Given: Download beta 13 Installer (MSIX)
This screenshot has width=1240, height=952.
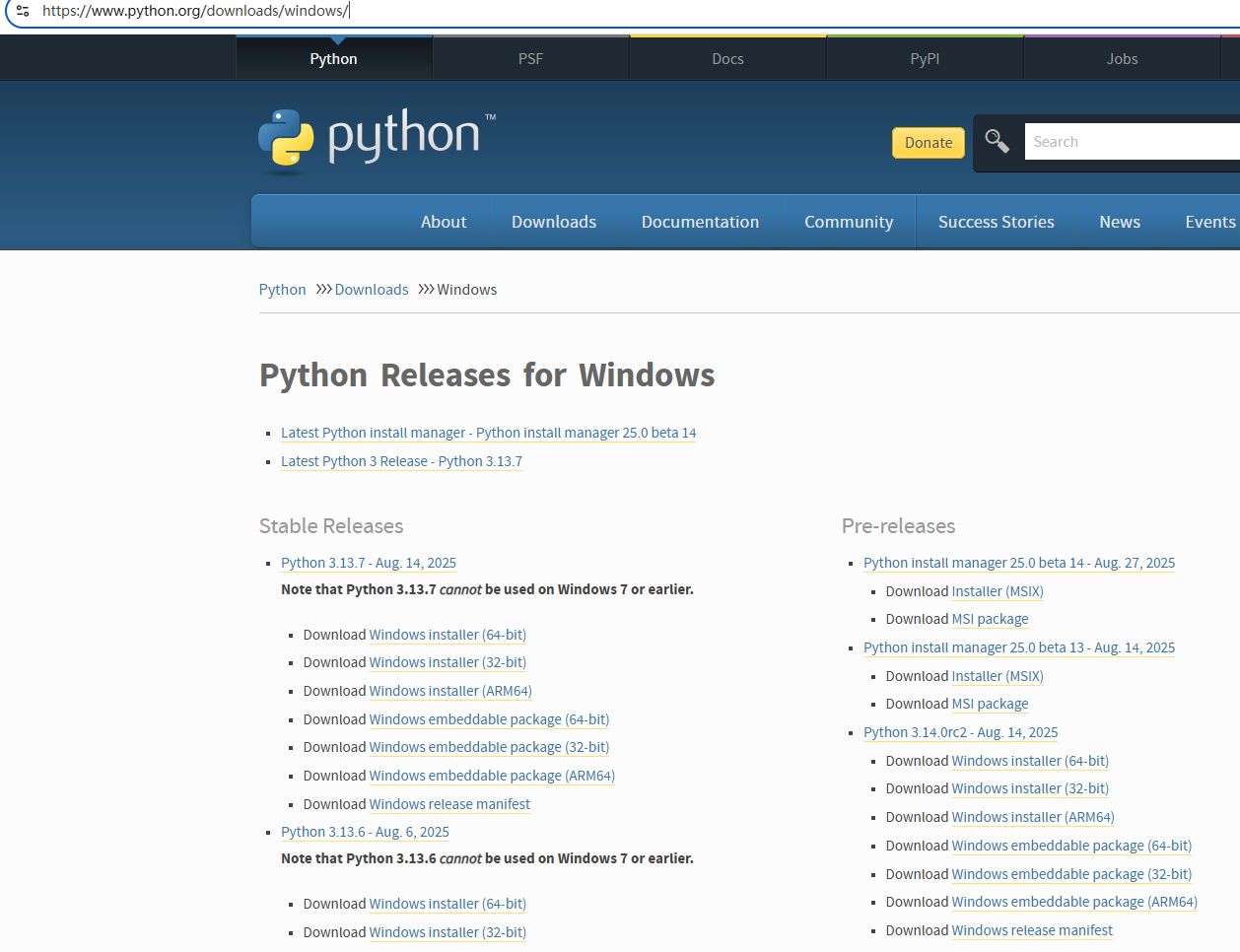Looking at the screenshot, I should (x=998, y=676).
